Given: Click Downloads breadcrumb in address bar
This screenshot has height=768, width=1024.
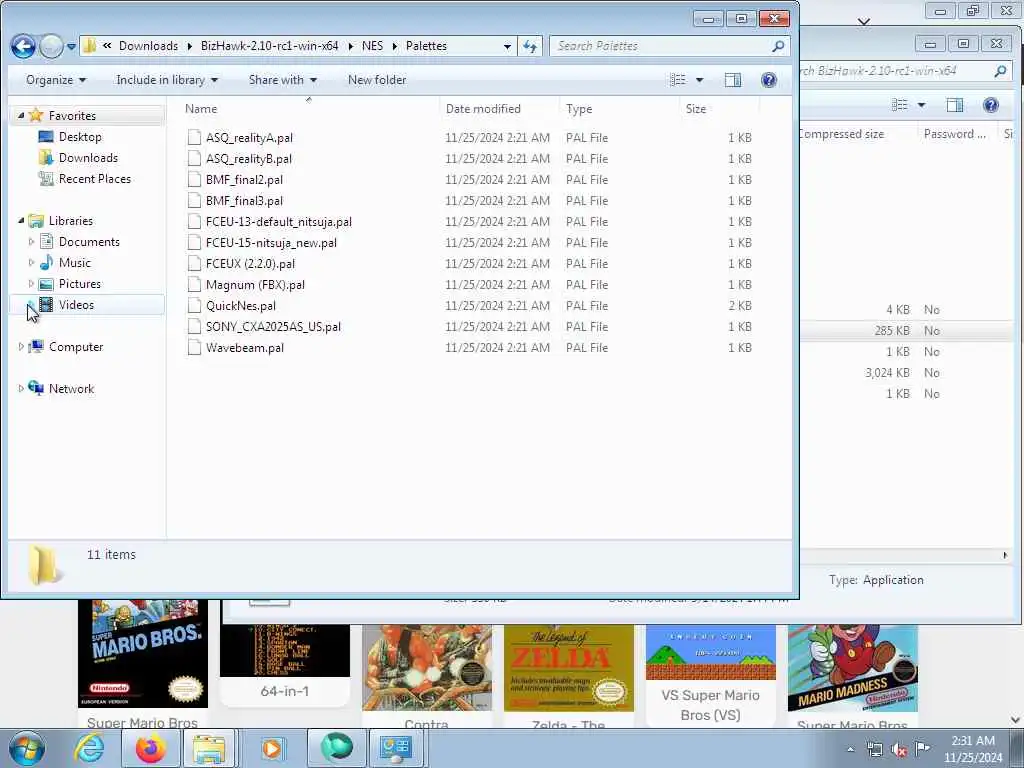Looking at the screenshot, I should [x=148, y=46].
